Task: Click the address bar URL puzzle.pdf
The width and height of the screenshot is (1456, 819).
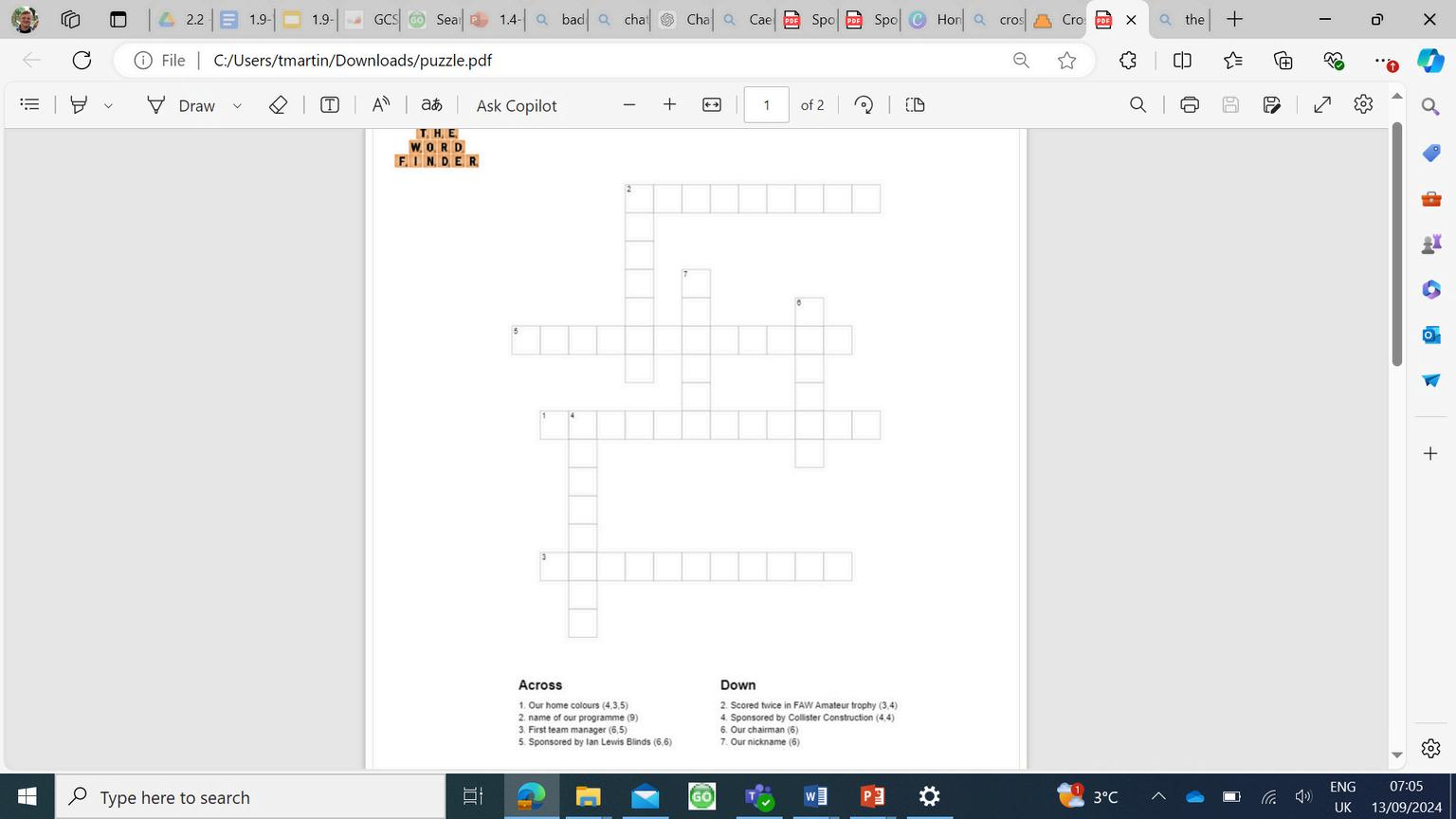Action: pos(353,60)
